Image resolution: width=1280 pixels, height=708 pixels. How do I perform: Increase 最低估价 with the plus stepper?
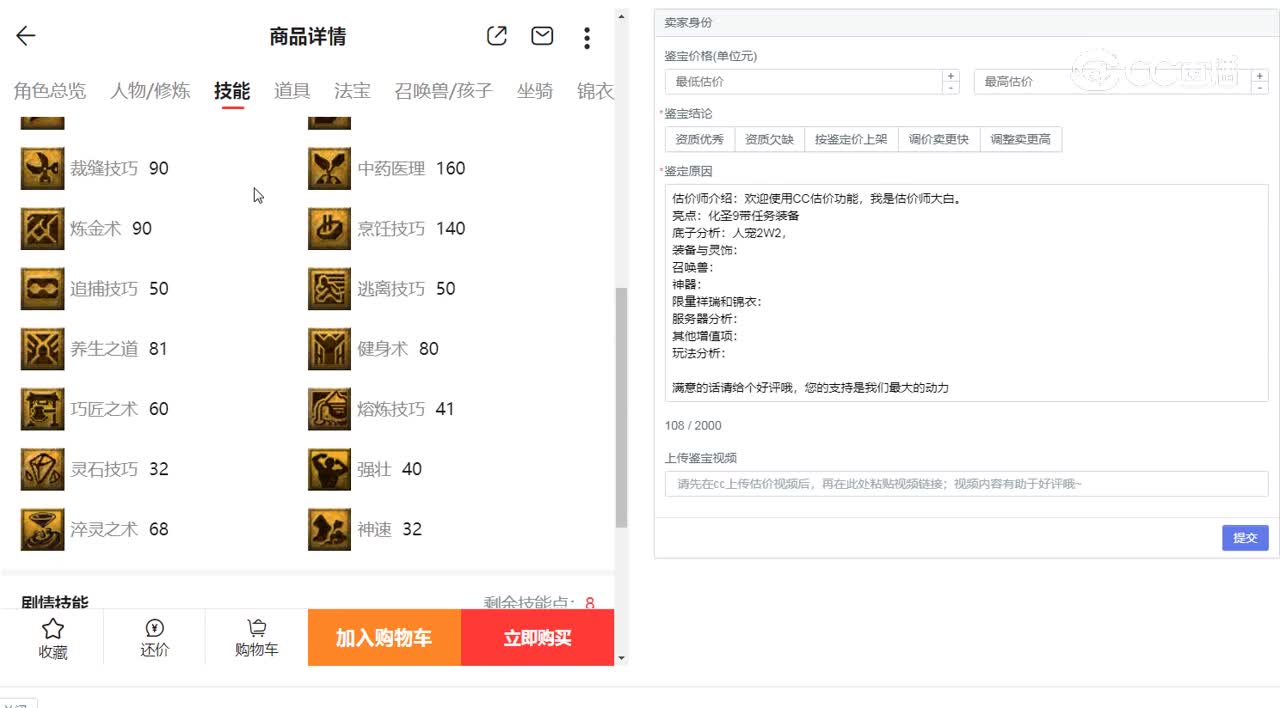pos(951,74)
